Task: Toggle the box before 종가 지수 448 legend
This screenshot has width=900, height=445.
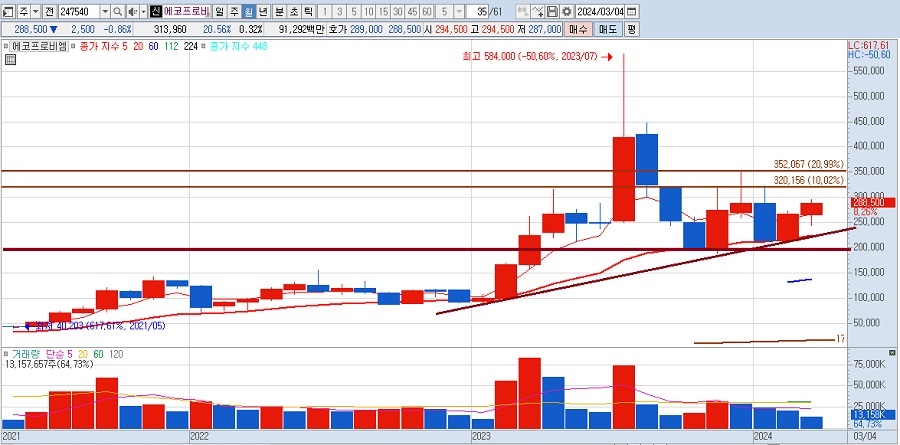Action: (204, 46)
